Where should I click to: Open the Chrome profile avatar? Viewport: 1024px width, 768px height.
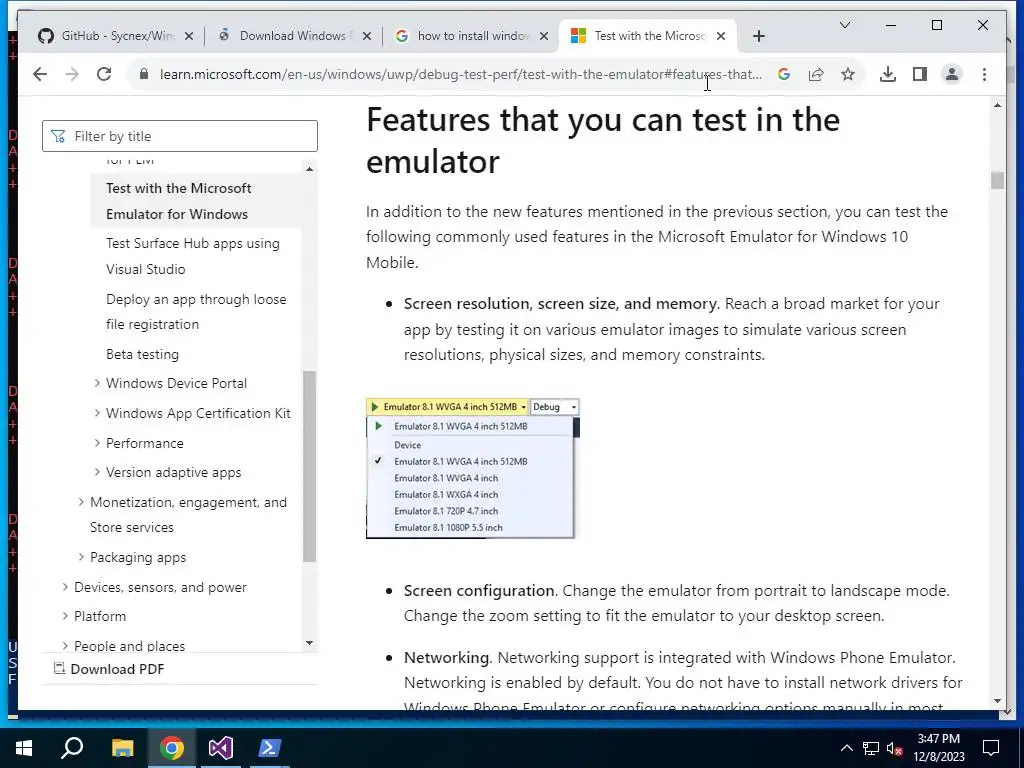(x=952, y=74)
